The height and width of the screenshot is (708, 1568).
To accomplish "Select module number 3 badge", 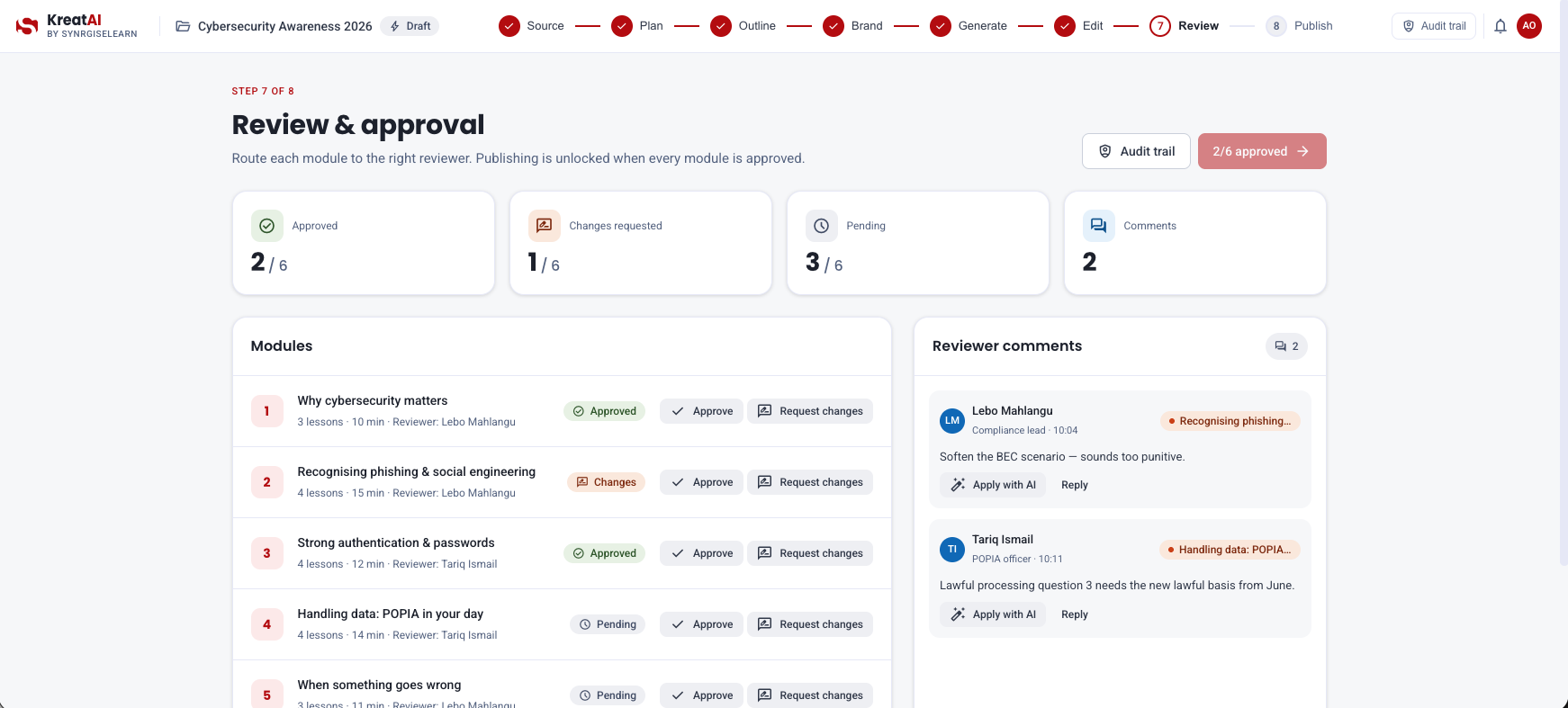I will [267, 553].
